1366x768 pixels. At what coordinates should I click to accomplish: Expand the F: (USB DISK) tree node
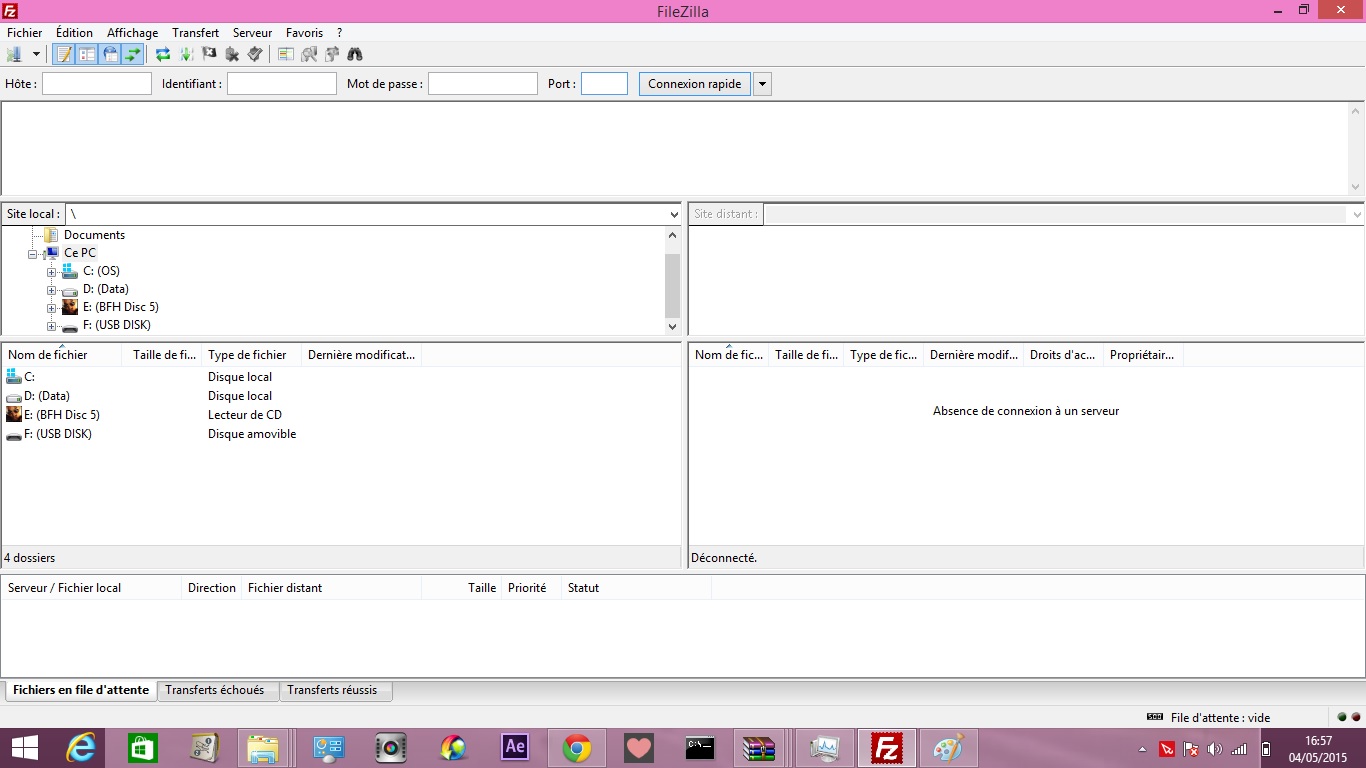pyautogui.click(x=52, y=326)
